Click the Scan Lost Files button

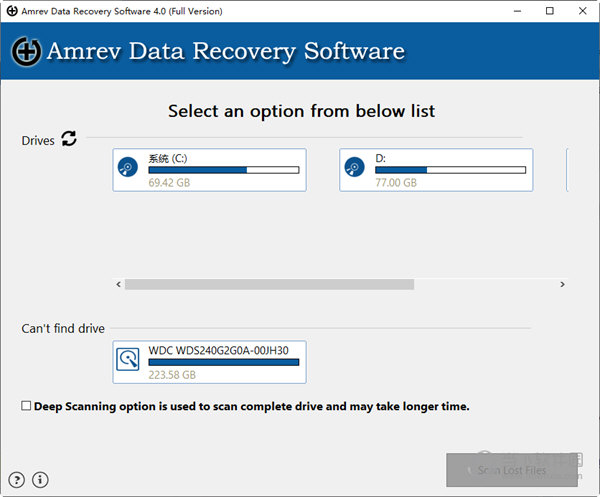[512, 470]
